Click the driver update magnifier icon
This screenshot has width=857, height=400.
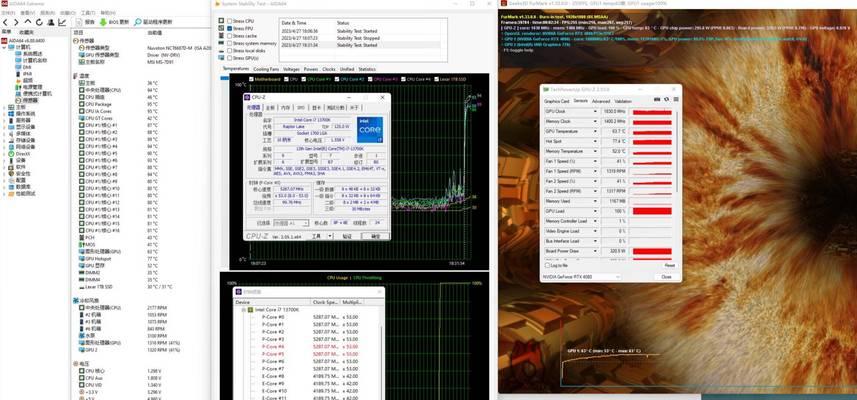(x=138, y=22)
